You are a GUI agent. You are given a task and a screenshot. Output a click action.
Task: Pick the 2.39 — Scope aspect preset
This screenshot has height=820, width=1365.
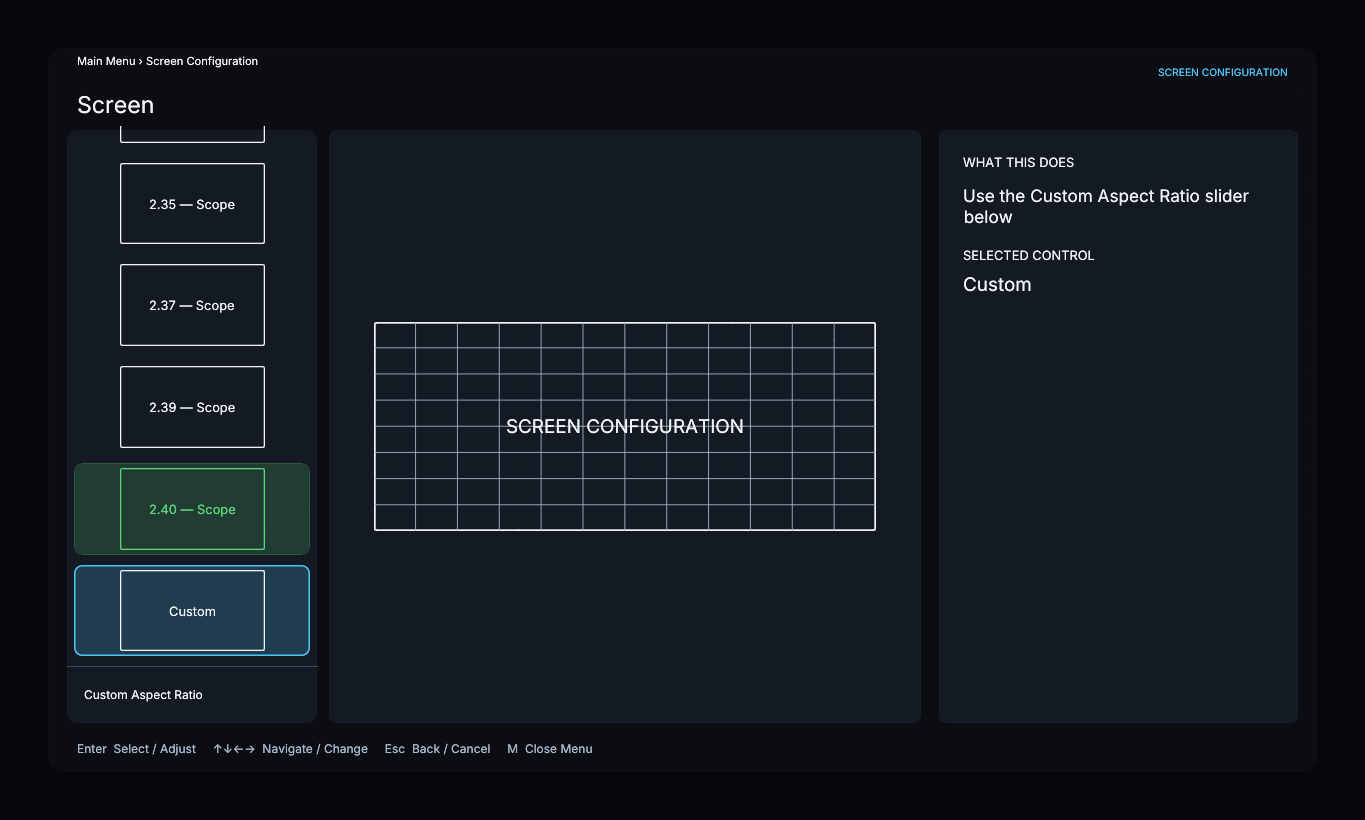pos(192,407)
